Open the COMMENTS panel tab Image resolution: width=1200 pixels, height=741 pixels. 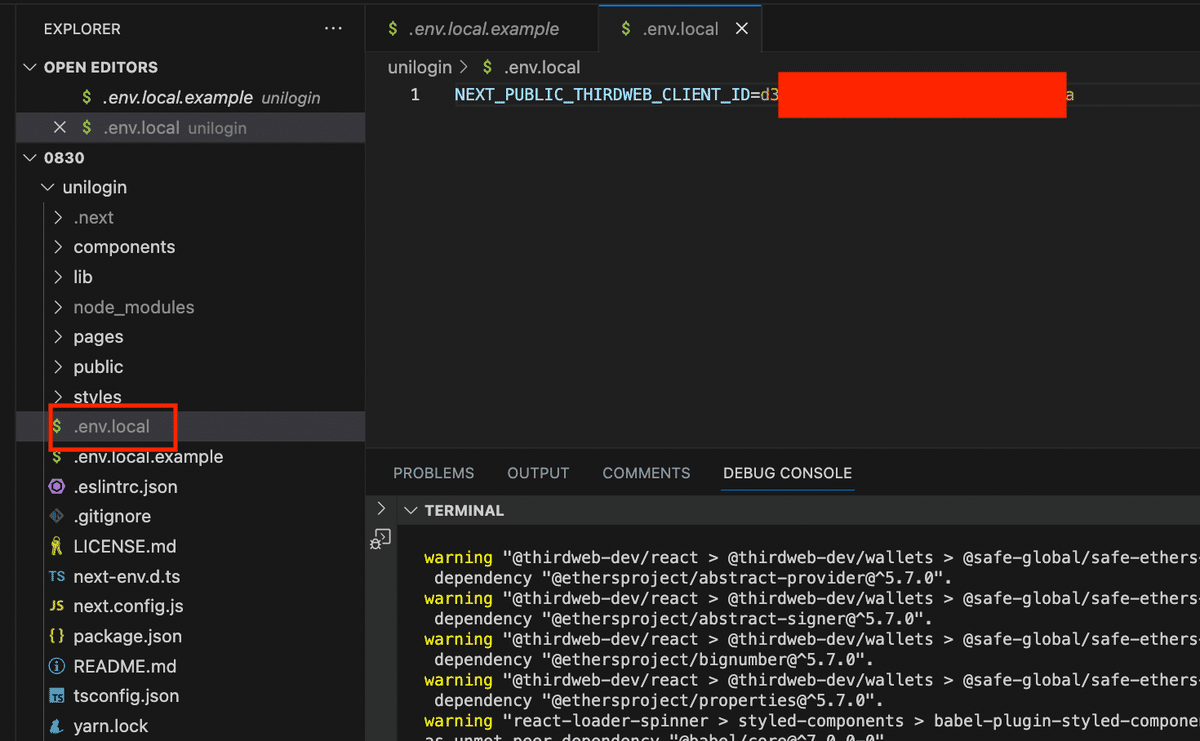(646, 473)
